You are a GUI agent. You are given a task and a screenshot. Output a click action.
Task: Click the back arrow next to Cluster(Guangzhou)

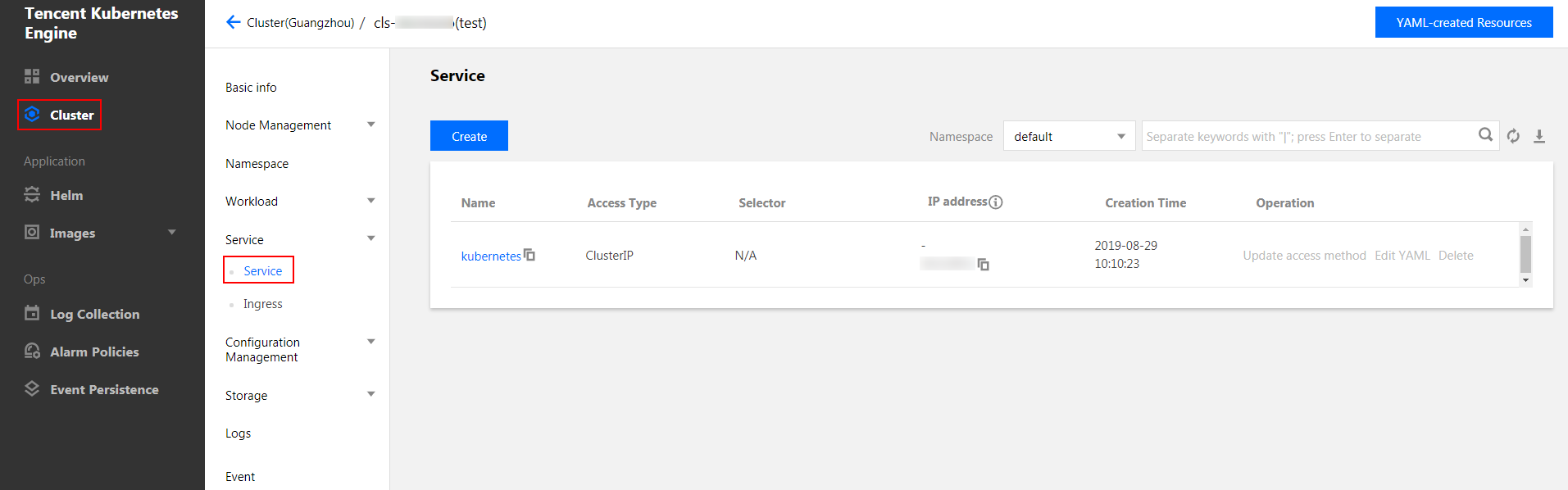(x=233, y=22)
